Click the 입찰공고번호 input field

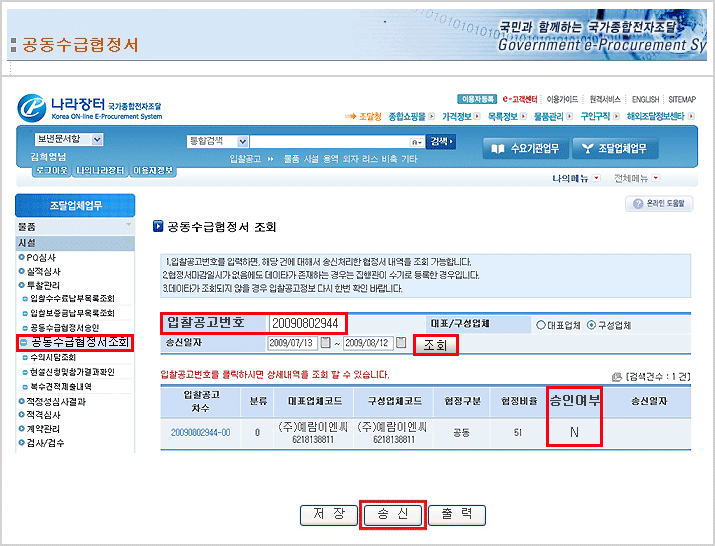click(306, 323)
